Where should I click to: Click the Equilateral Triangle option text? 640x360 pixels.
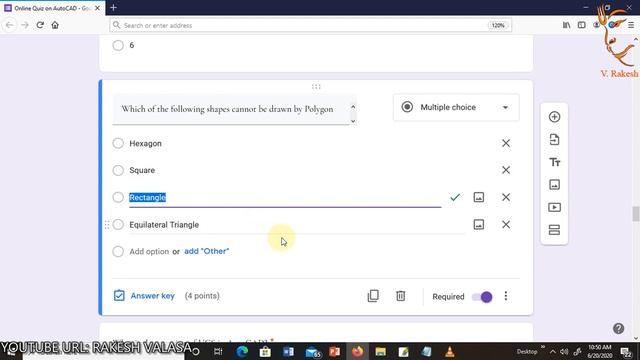point(164,225)
